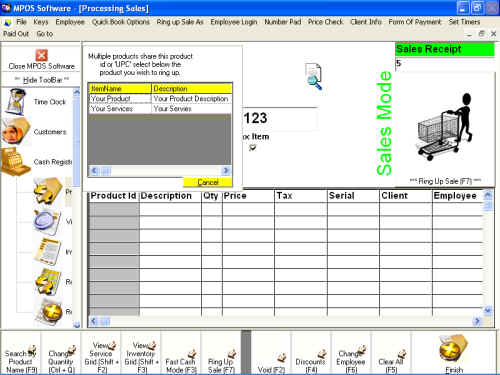Open the Price Check menu
The image size is (500, 375).
pyautogui.click(x=325, y=22)
